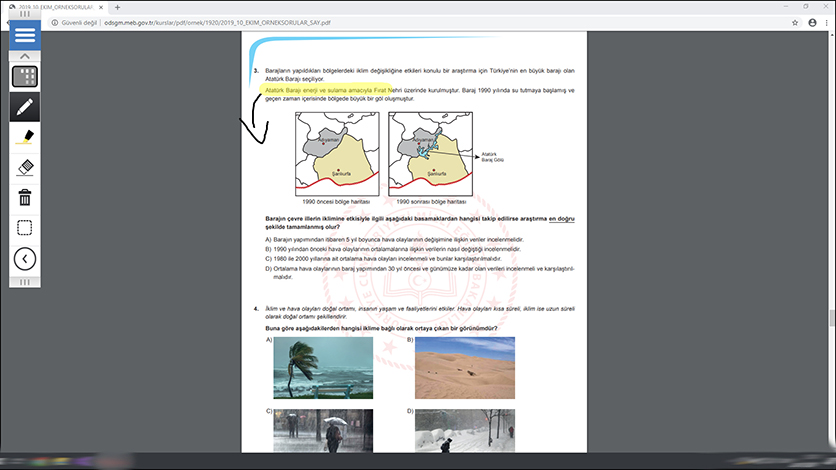Click the desert sand dune image
Screen dimensions: 836x470
(465, 368)
